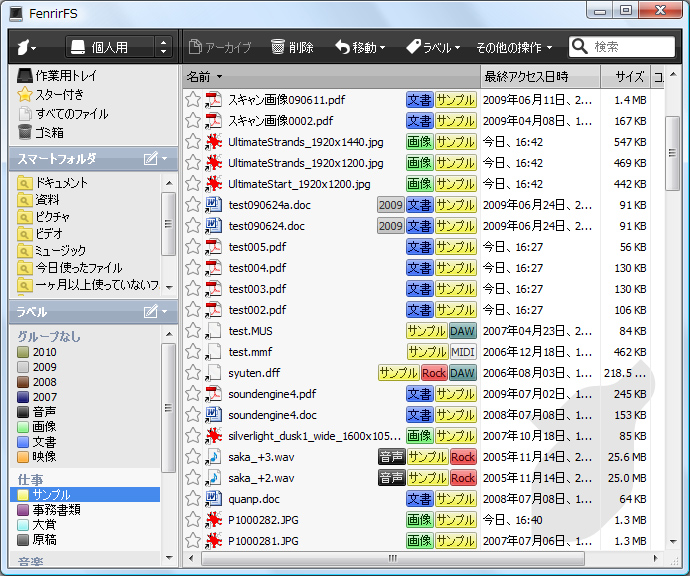
Task: Click the MIDI tag on test.mmf
Action: tap(463, 352)
